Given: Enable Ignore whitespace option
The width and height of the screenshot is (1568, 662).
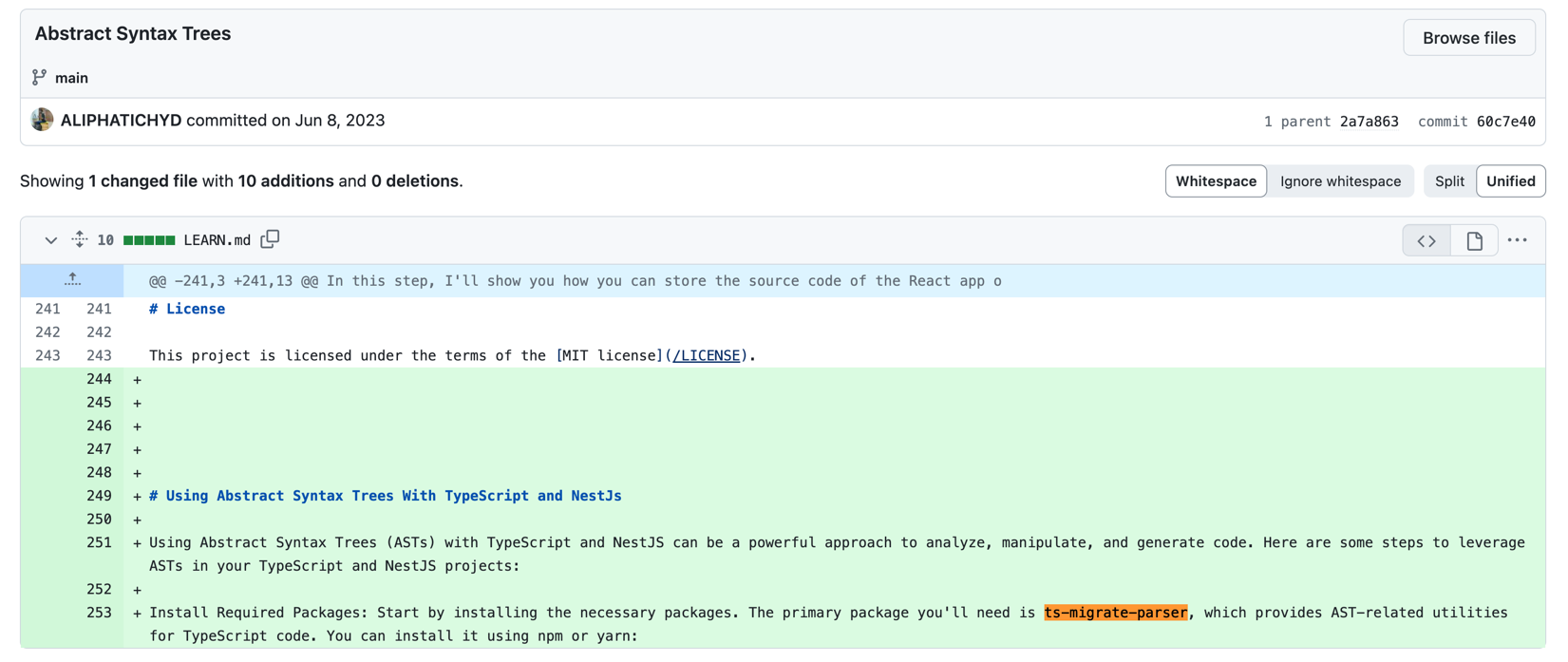Looking at the screenshot, I should [1339, 181].
